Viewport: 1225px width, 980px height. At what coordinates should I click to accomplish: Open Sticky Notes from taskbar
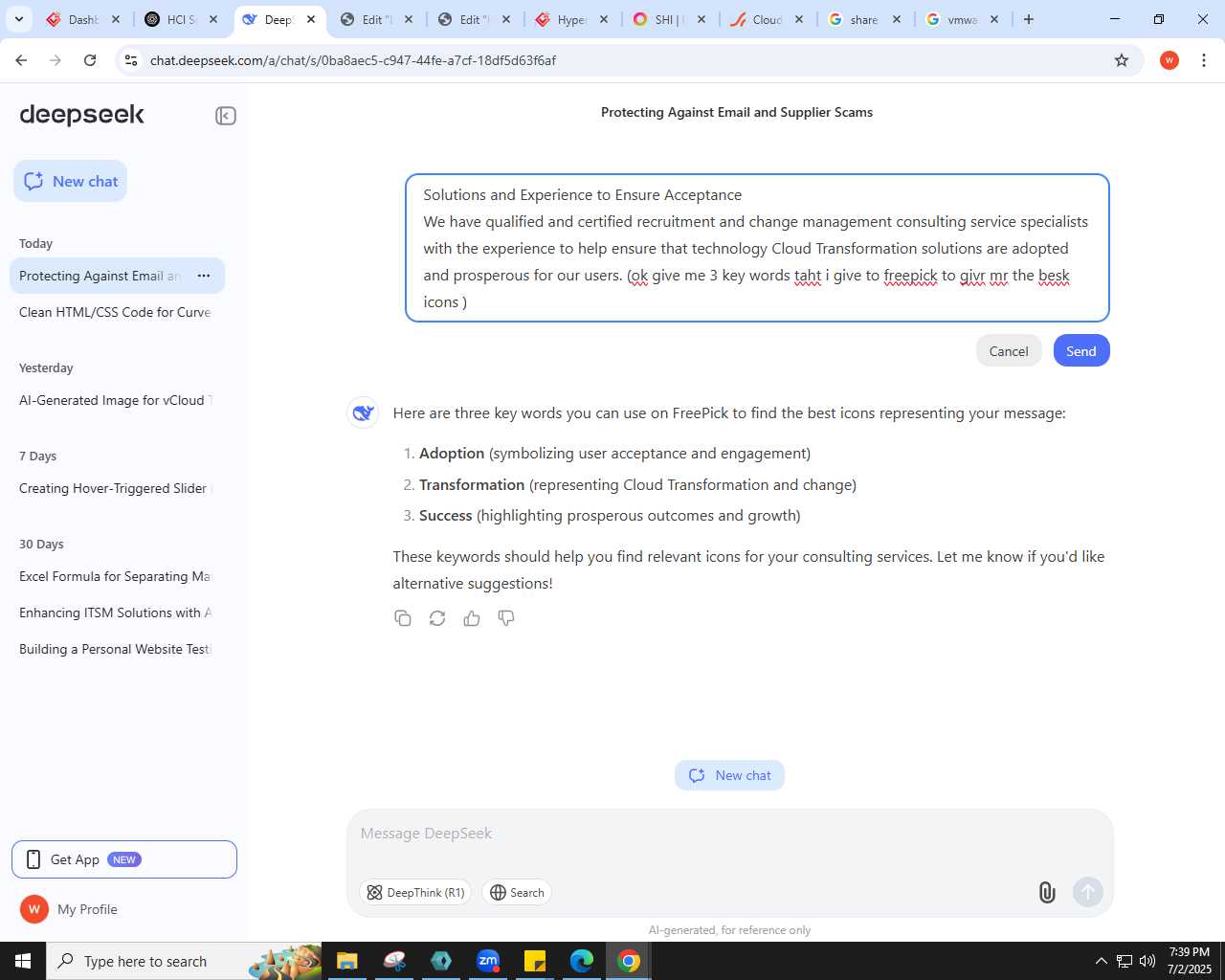tap(535, 961)
